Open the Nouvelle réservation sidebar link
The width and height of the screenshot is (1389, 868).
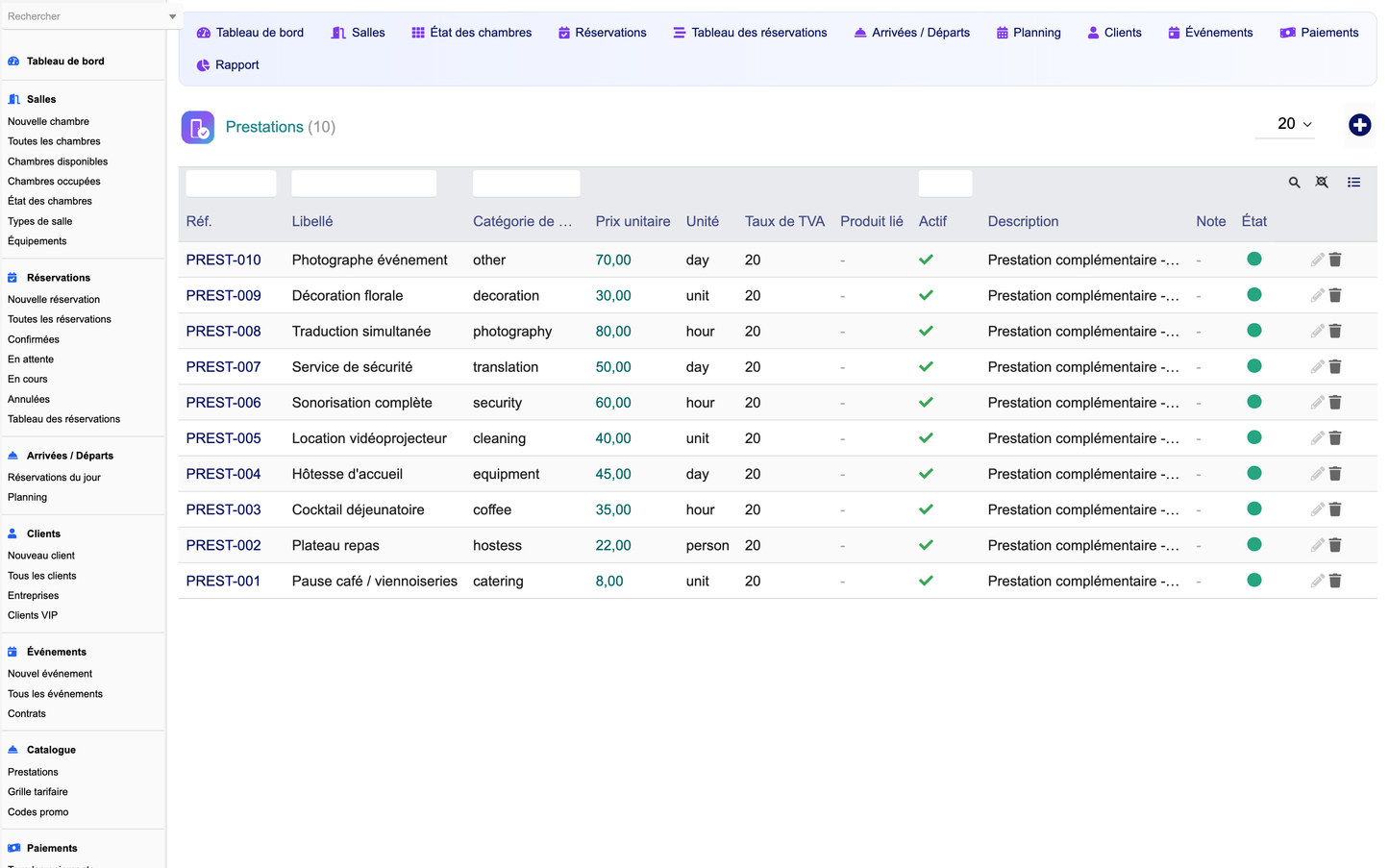(54, 300)
